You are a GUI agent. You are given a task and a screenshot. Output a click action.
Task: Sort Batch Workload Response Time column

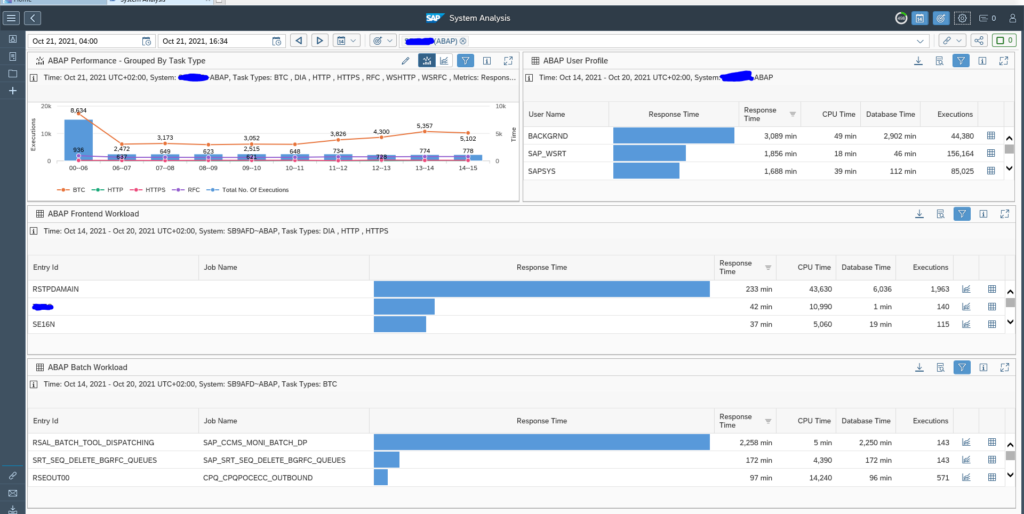tap(768, 421)
